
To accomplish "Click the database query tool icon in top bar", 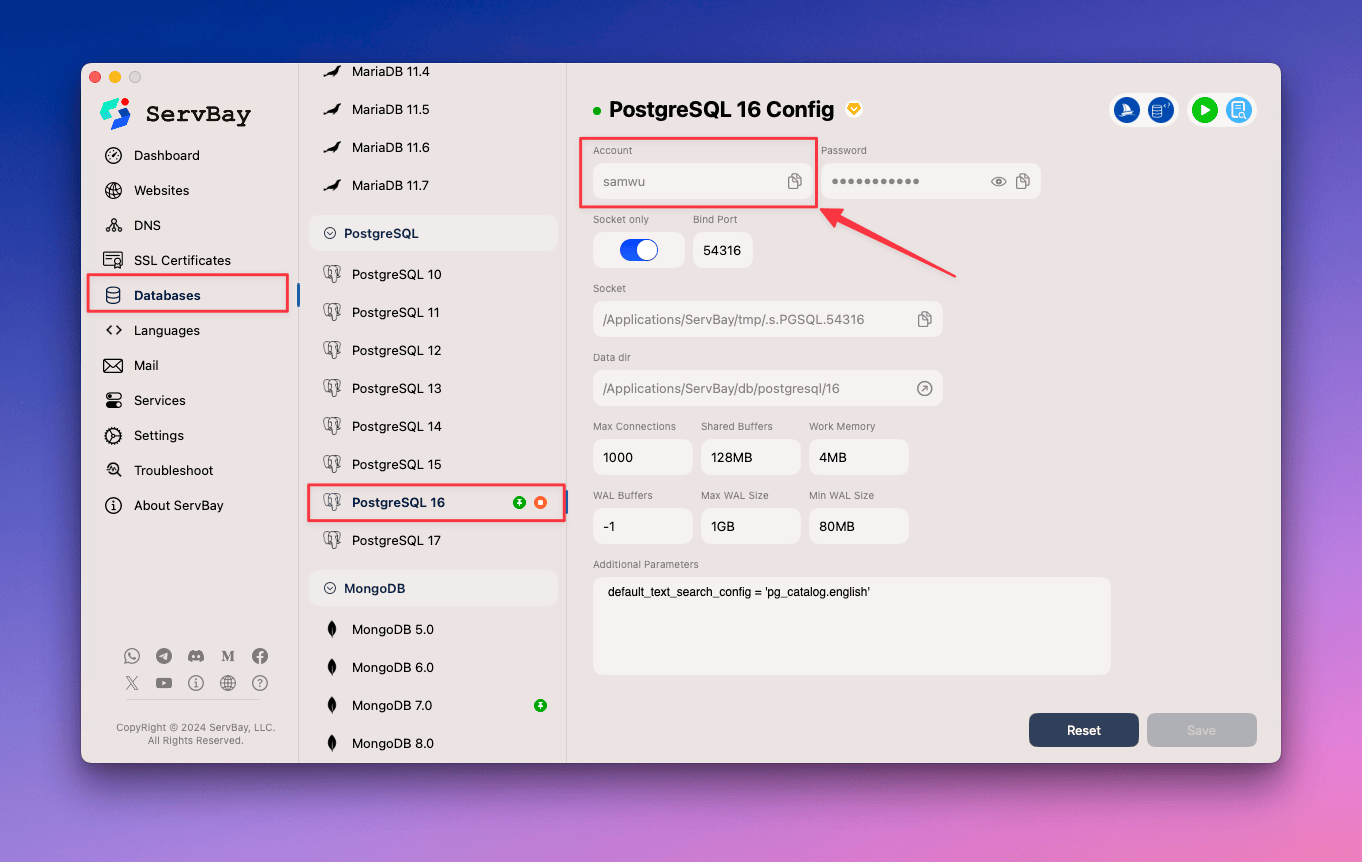I will (1160, 110).
